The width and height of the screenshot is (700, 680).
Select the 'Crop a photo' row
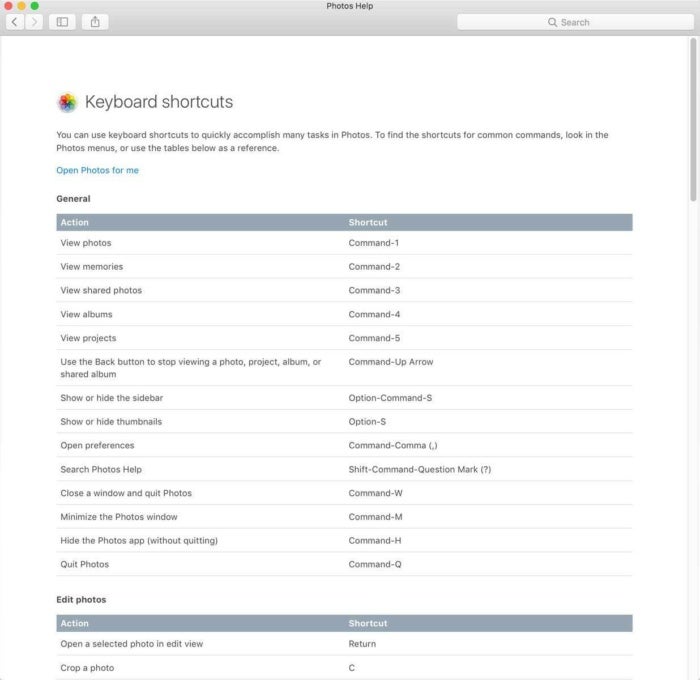[344, 668]
